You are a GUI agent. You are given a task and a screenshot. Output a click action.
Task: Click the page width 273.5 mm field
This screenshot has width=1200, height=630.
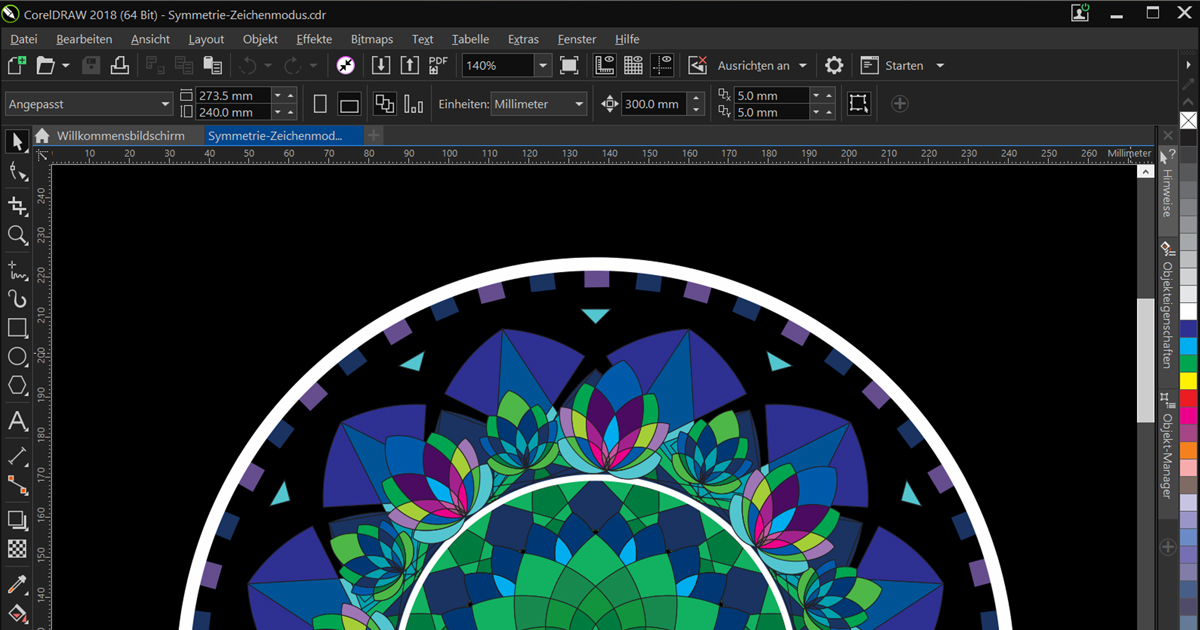click(x=233, y=95)
